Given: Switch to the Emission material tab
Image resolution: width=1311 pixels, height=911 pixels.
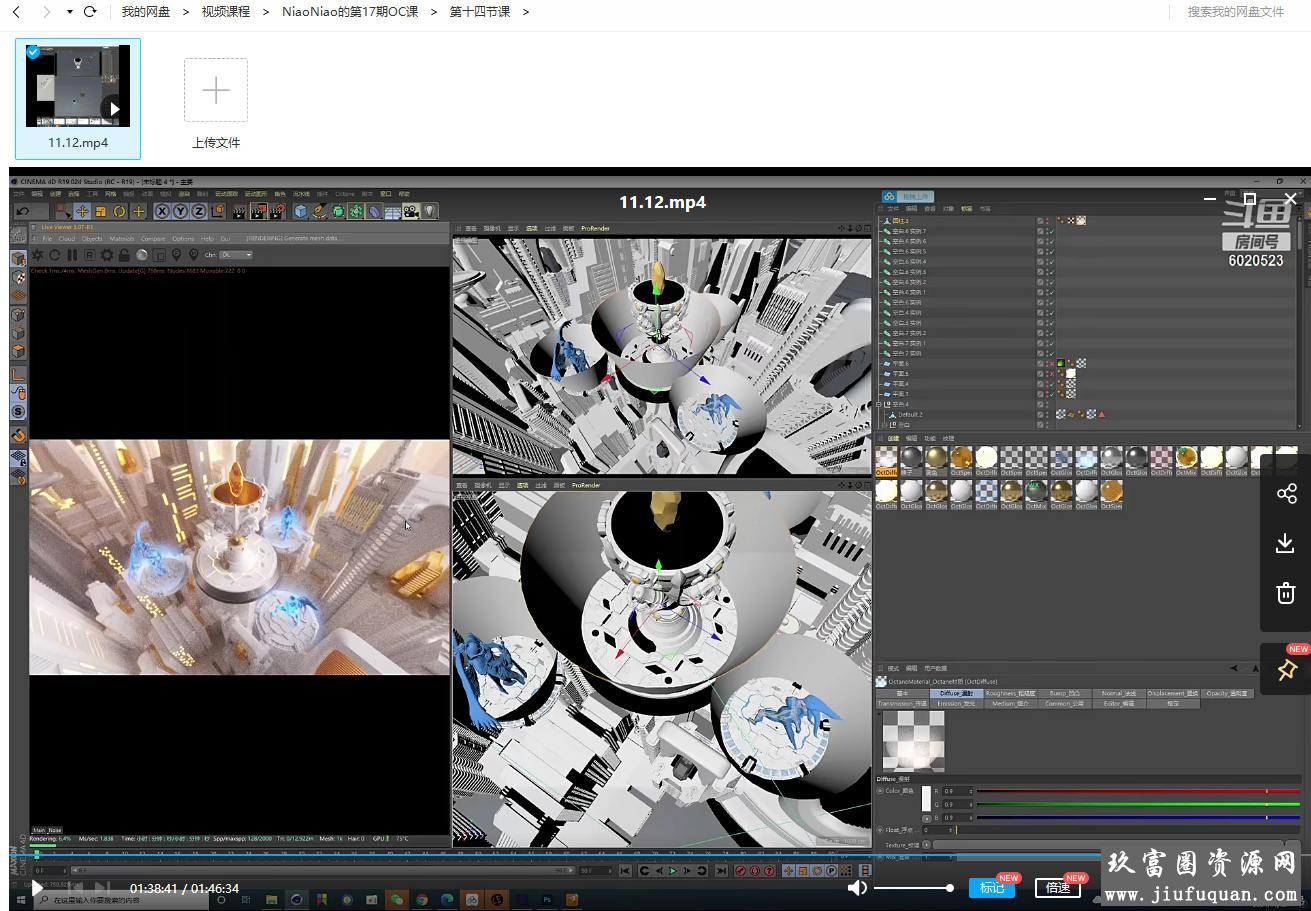Looking at the screenshot, I should [956, 704].
